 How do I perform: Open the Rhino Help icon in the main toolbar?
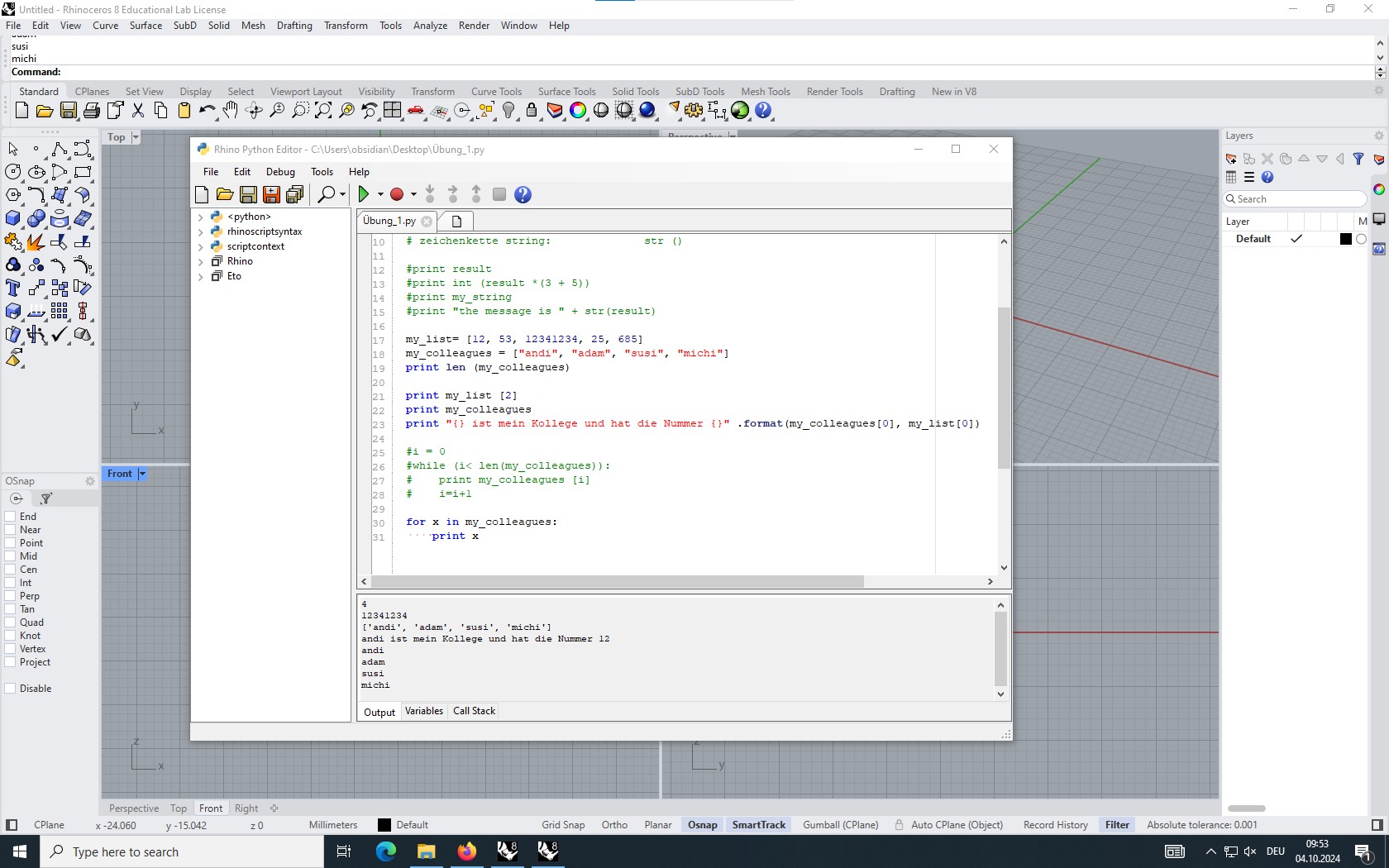[763, 110]
